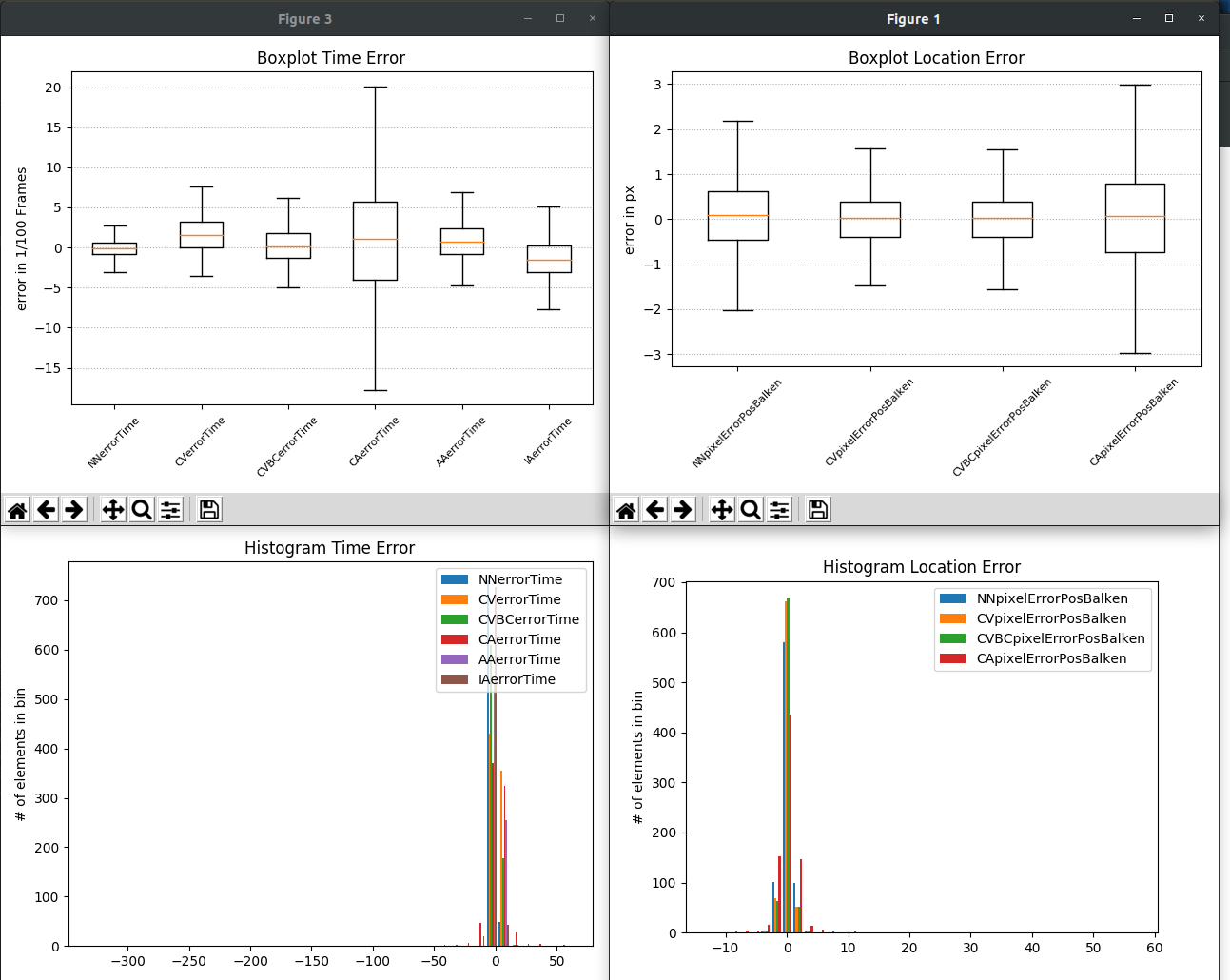Viewport: 1230px width, 980px height.
Task: Click the "error in 1/100 Frames" axis label
Action: [22, 239]
